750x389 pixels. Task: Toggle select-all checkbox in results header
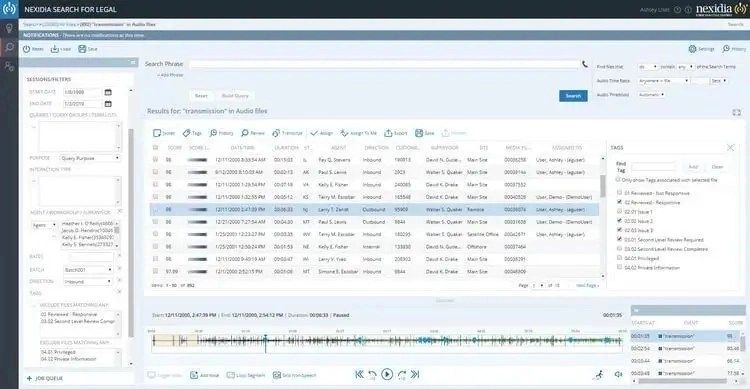155,147
